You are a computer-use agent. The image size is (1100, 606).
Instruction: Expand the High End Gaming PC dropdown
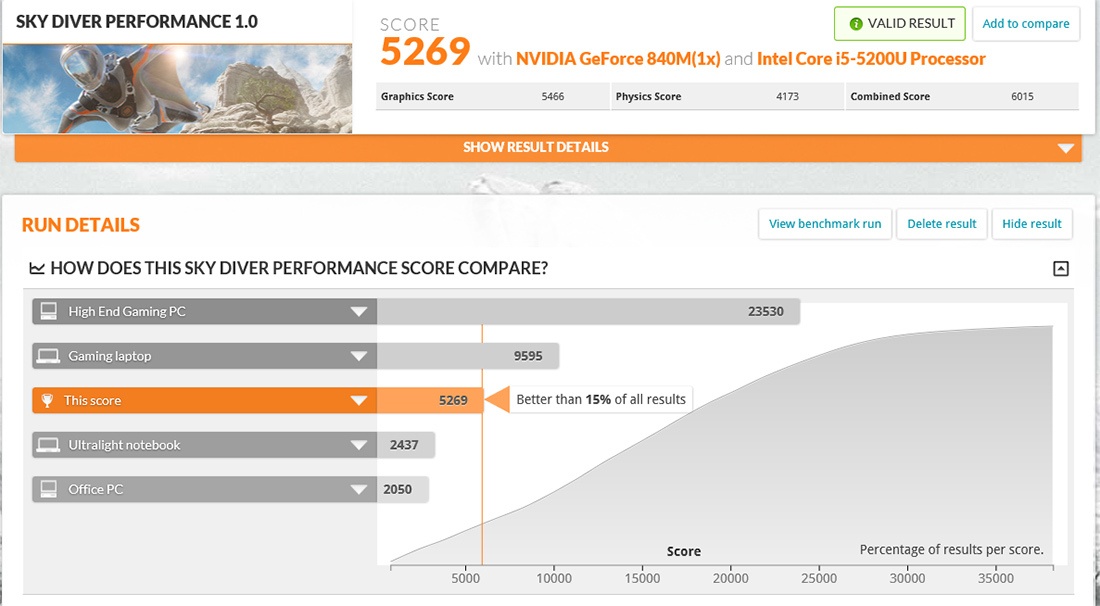click(x=358, y=311)
